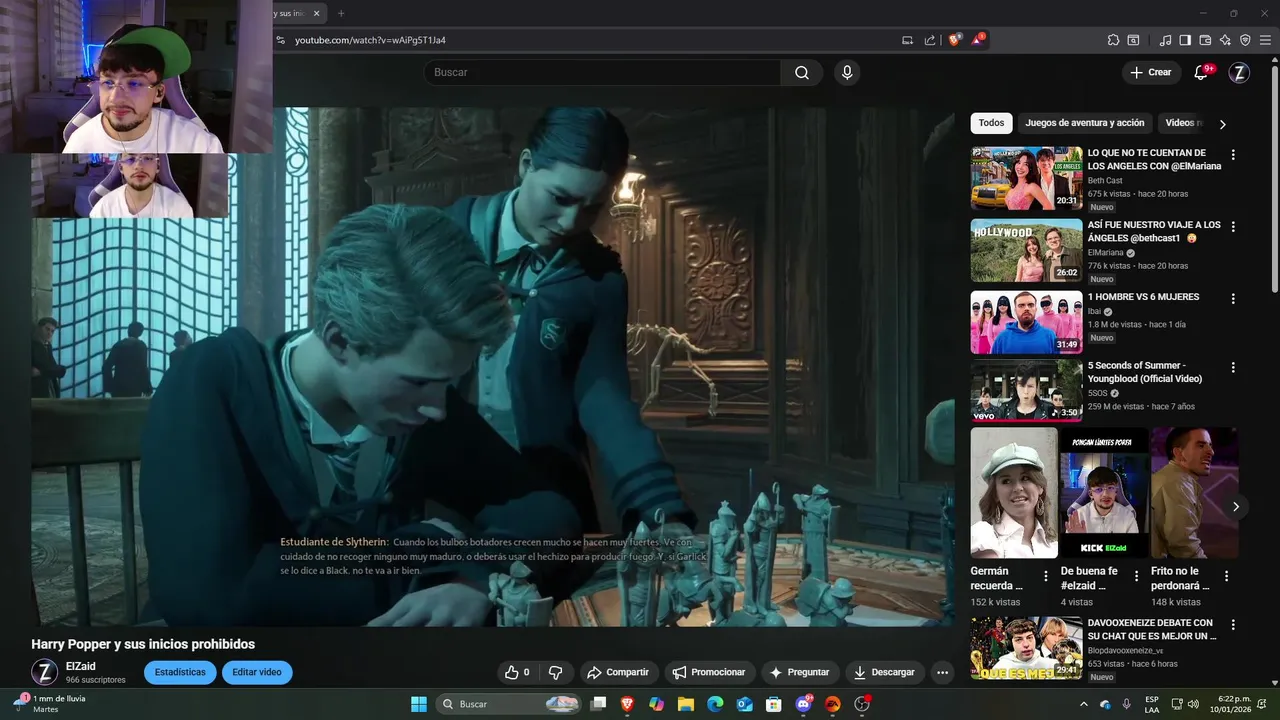Open Brave VPN shield icon
Image resolution: width=1280 pixels, height=720 pixels.
point(1245,40)
